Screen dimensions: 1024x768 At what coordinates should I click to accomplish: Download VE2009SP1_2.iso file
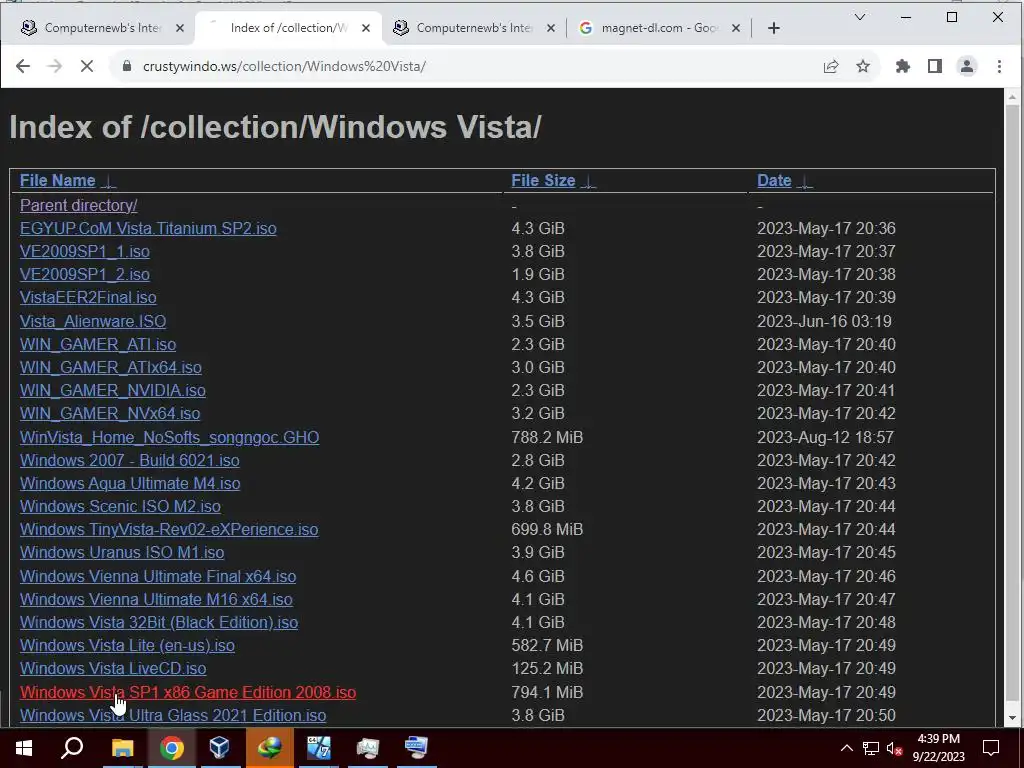coord(85,274)
